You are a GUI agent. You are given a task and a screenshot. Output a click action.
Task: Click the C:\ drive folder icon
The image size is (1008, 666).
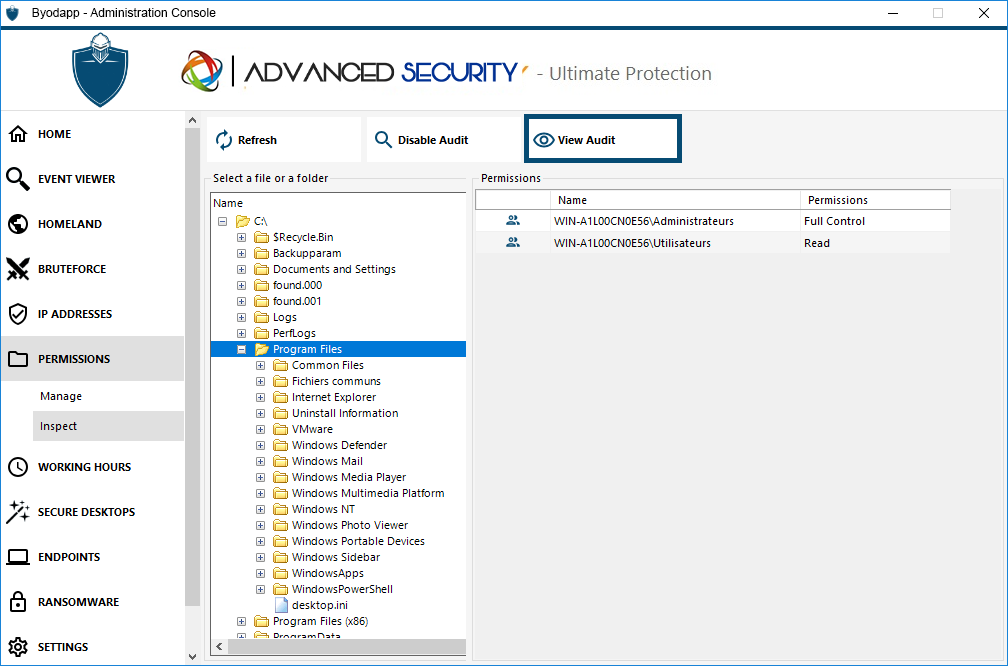tap(242, 221)
